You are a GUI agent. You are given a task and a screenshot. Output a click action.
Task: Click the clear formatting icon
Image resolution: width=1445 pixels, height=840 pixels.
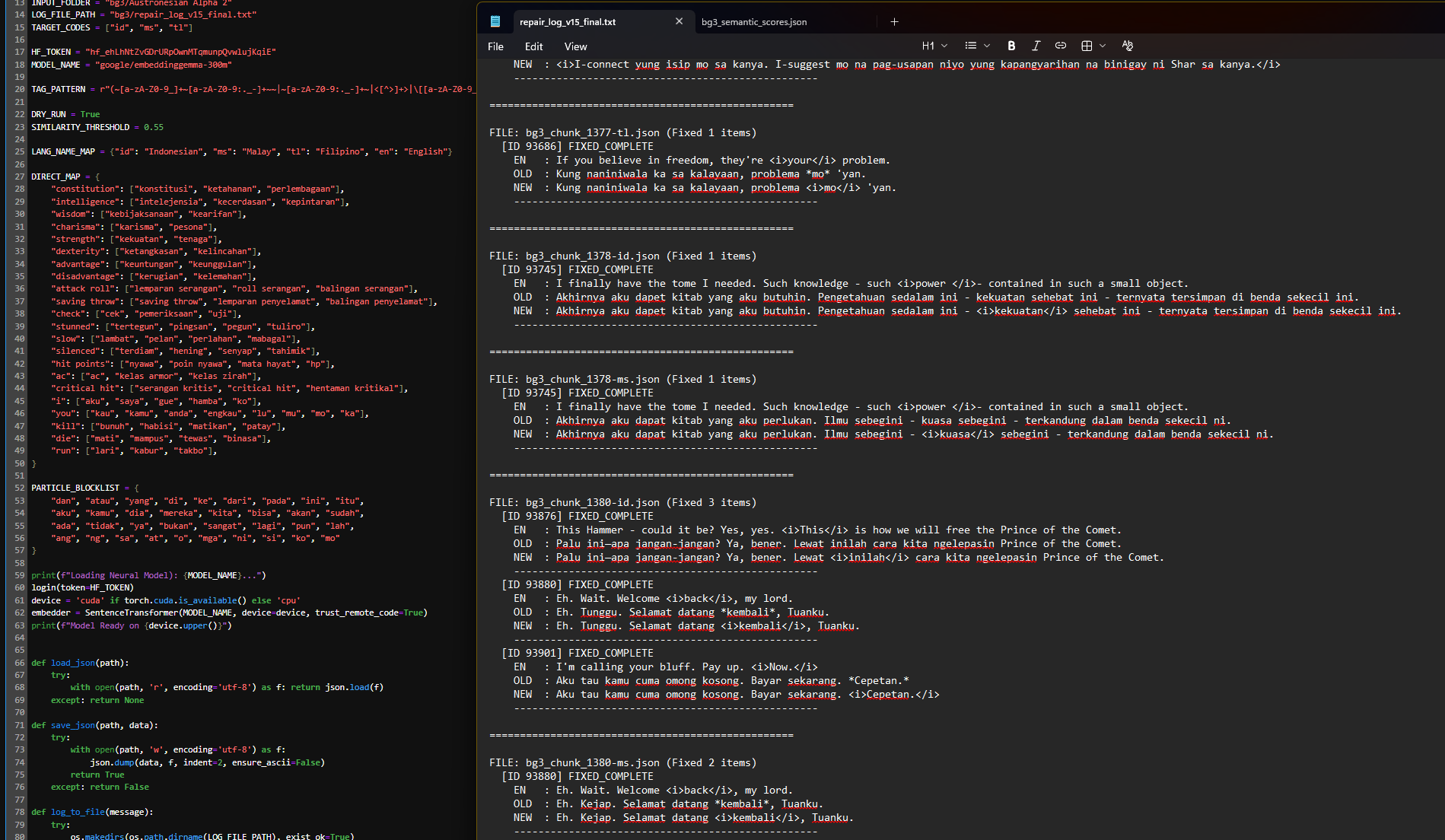pos(1127,46)
